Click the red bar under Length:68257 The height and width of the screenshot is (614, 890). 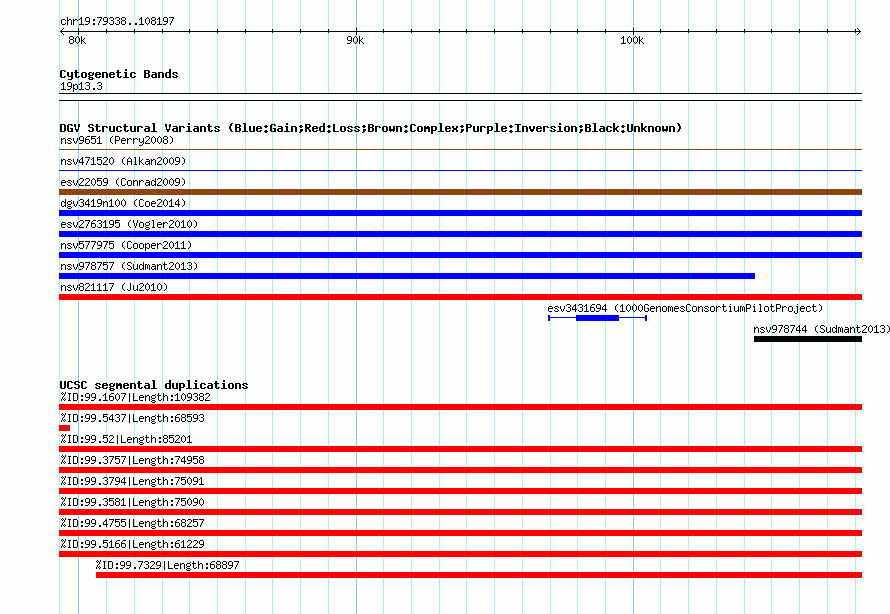[x=460, y=533]
